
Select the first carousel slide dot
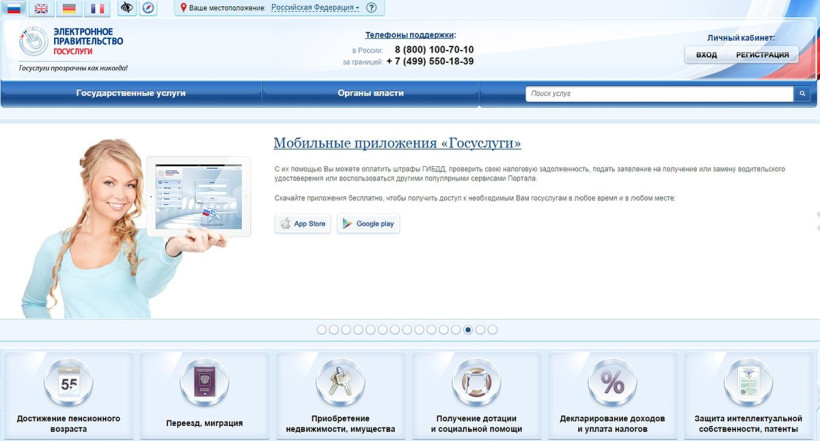coord(322,329)
